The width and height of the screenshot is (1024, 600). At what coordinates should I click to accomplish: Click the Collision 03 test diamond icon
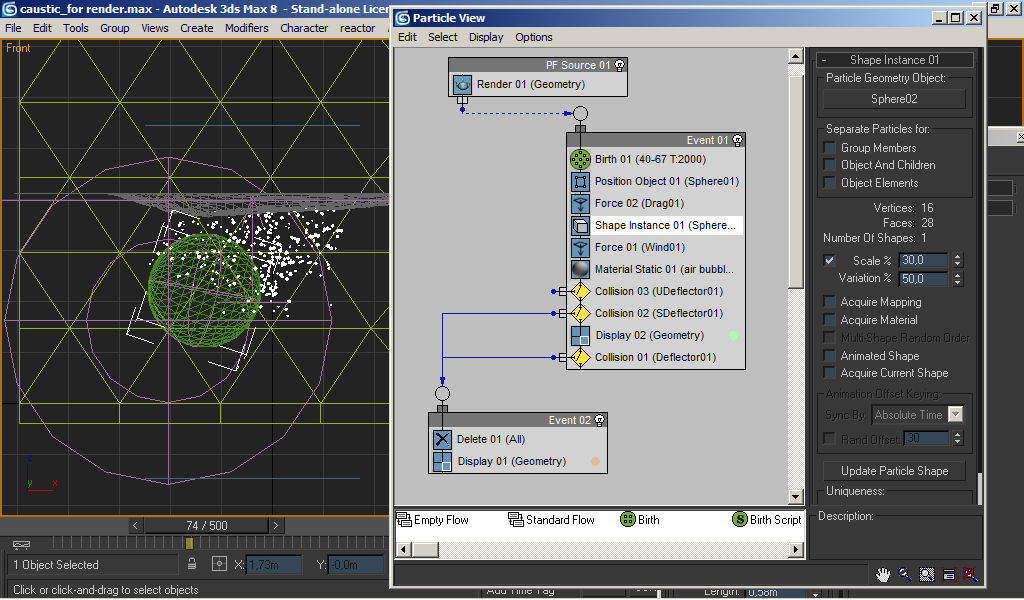[580, 291]
